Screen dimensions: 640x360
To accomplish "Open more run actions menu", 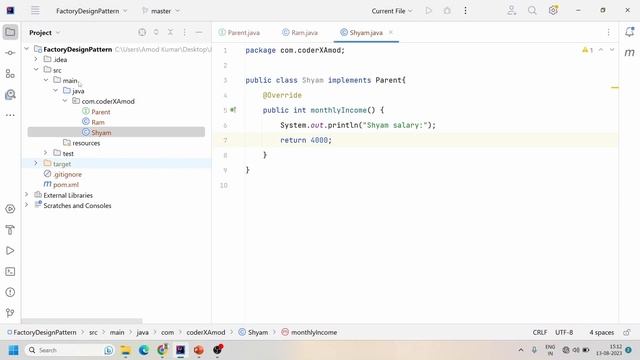I will [465, 11].
